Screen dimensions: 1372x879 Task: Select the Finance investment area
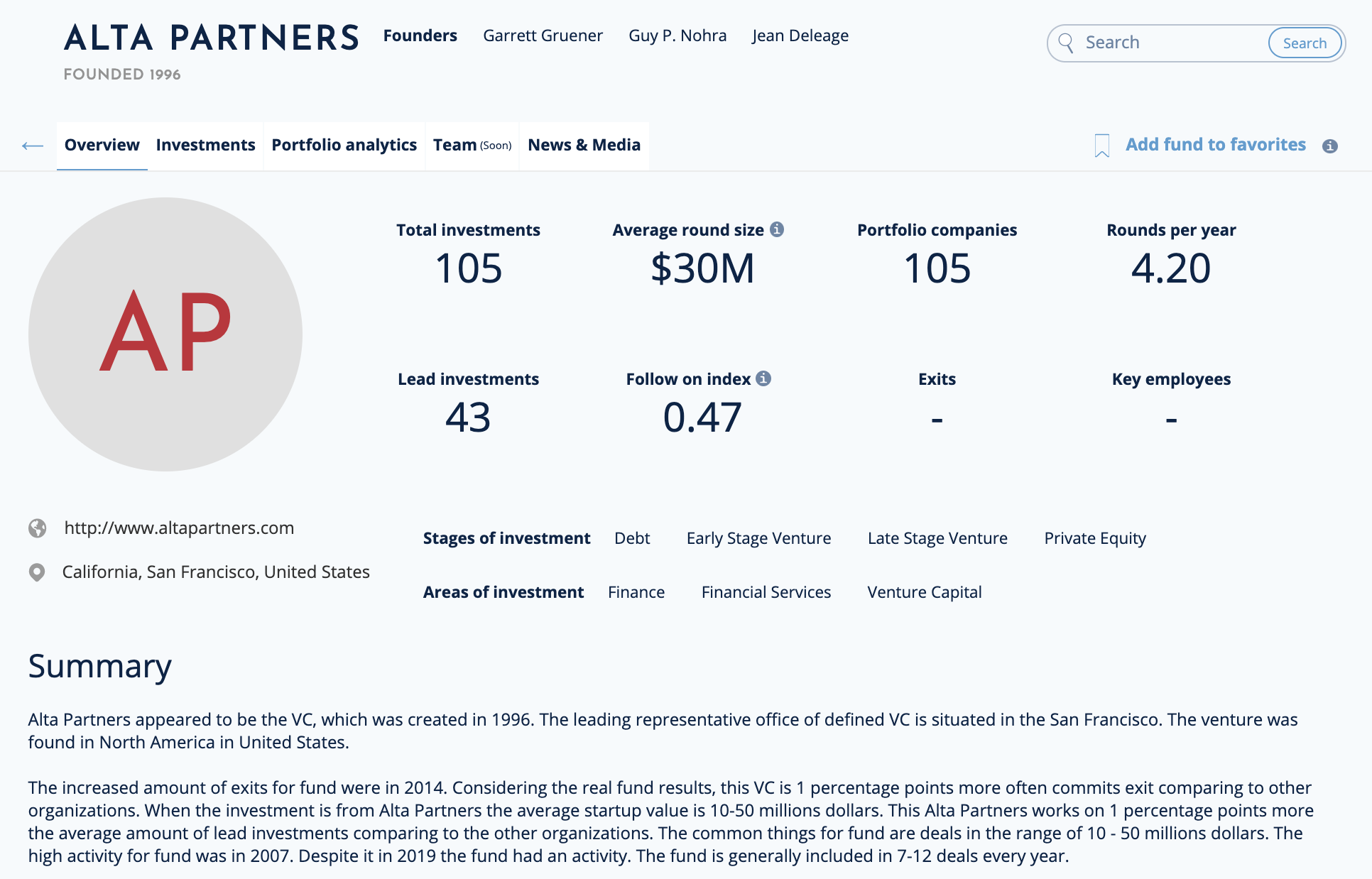point(636,592)
